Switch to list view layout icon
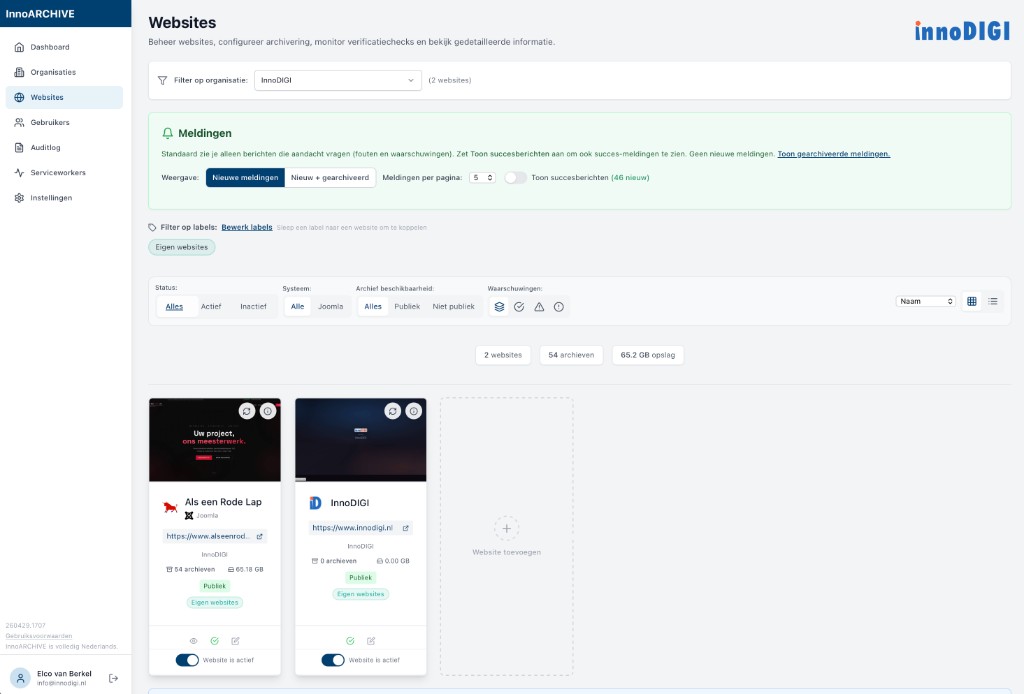Screen dimensions: 1024x694 (x=993, y=301)
